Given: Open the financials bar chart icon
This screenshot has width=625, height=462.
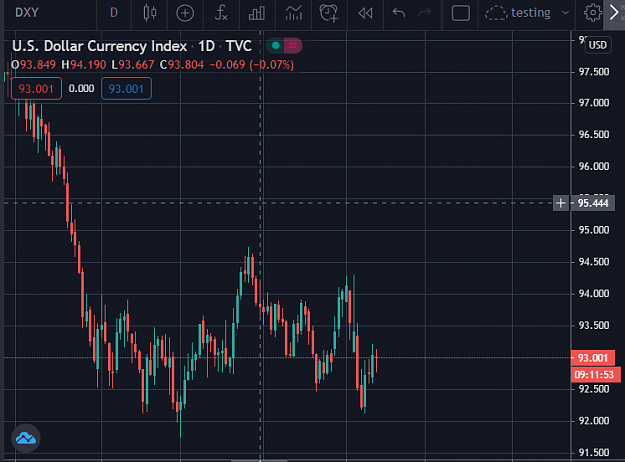Looking at the screenshot, I should point(257,13).
